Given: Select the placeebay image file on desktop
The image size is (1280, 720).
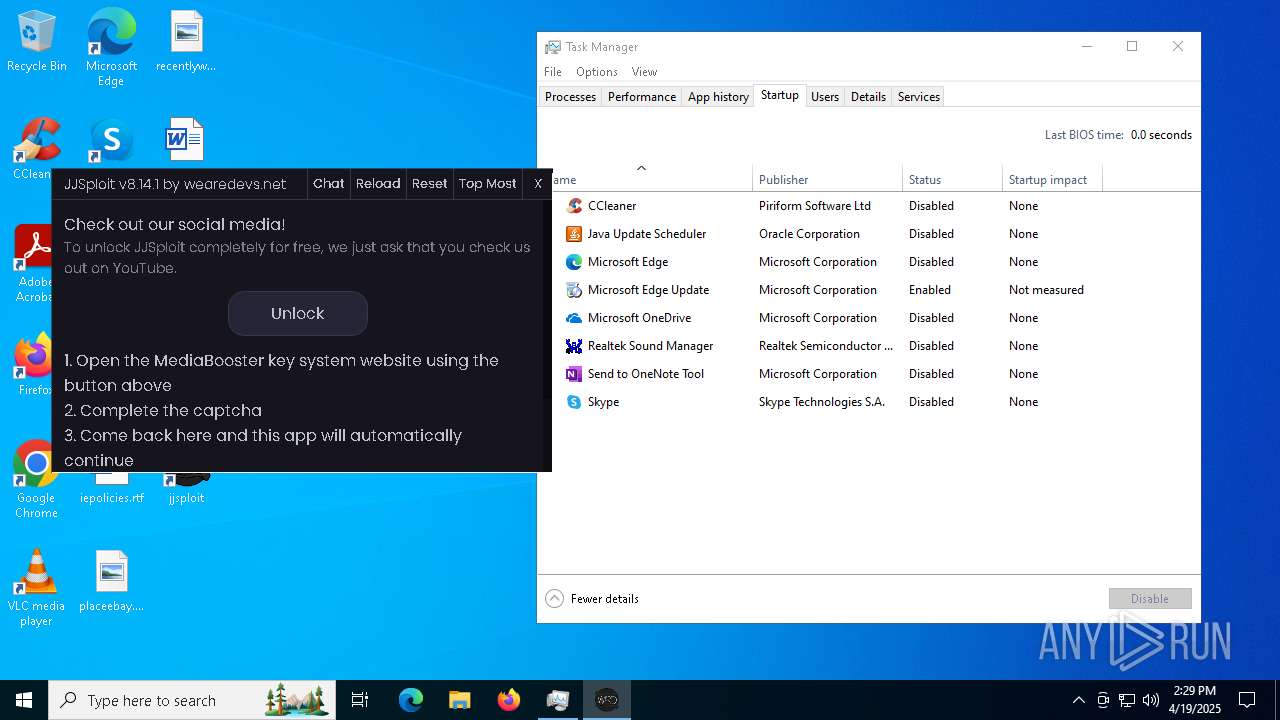Looking at the screenshot, I should [112, 580].
